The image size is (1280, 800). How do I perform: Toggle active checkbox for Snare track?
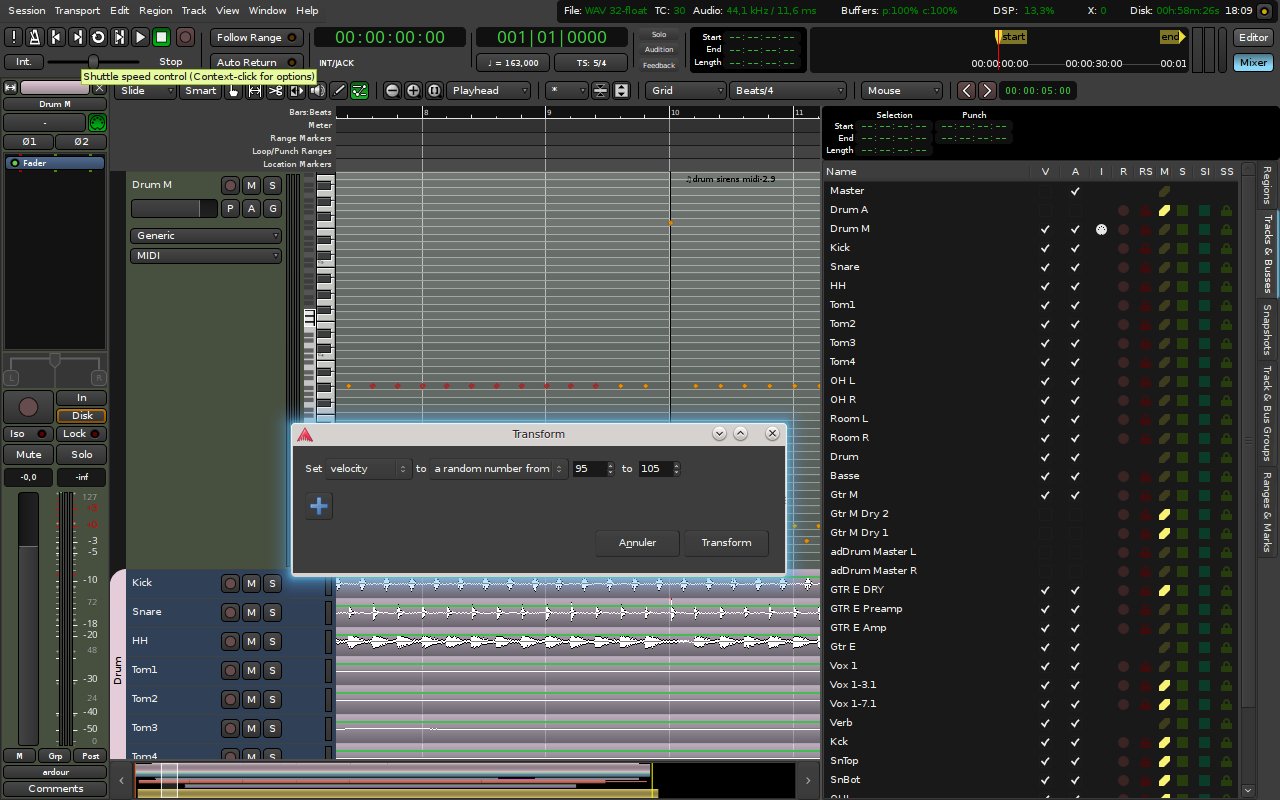coord(1075,267)
